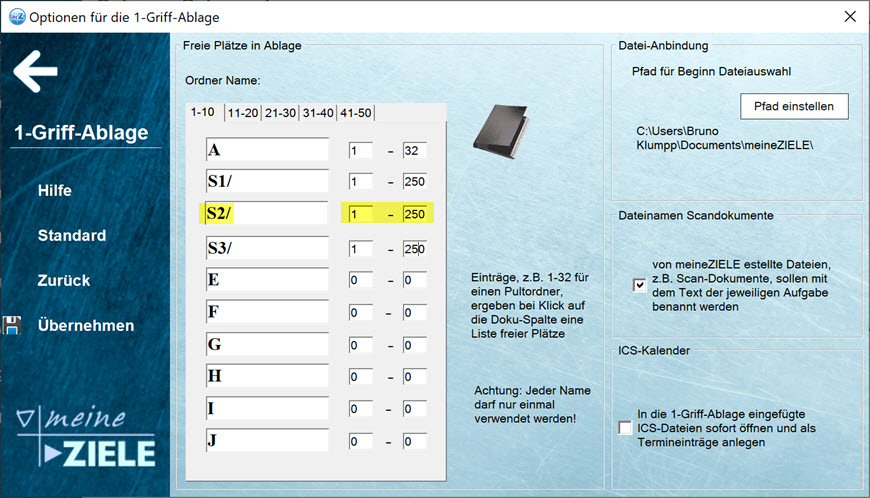Viewport: 870px width, 498px height.
Task: Open Hilfe in the sidebar
Action: pos(55,190)
